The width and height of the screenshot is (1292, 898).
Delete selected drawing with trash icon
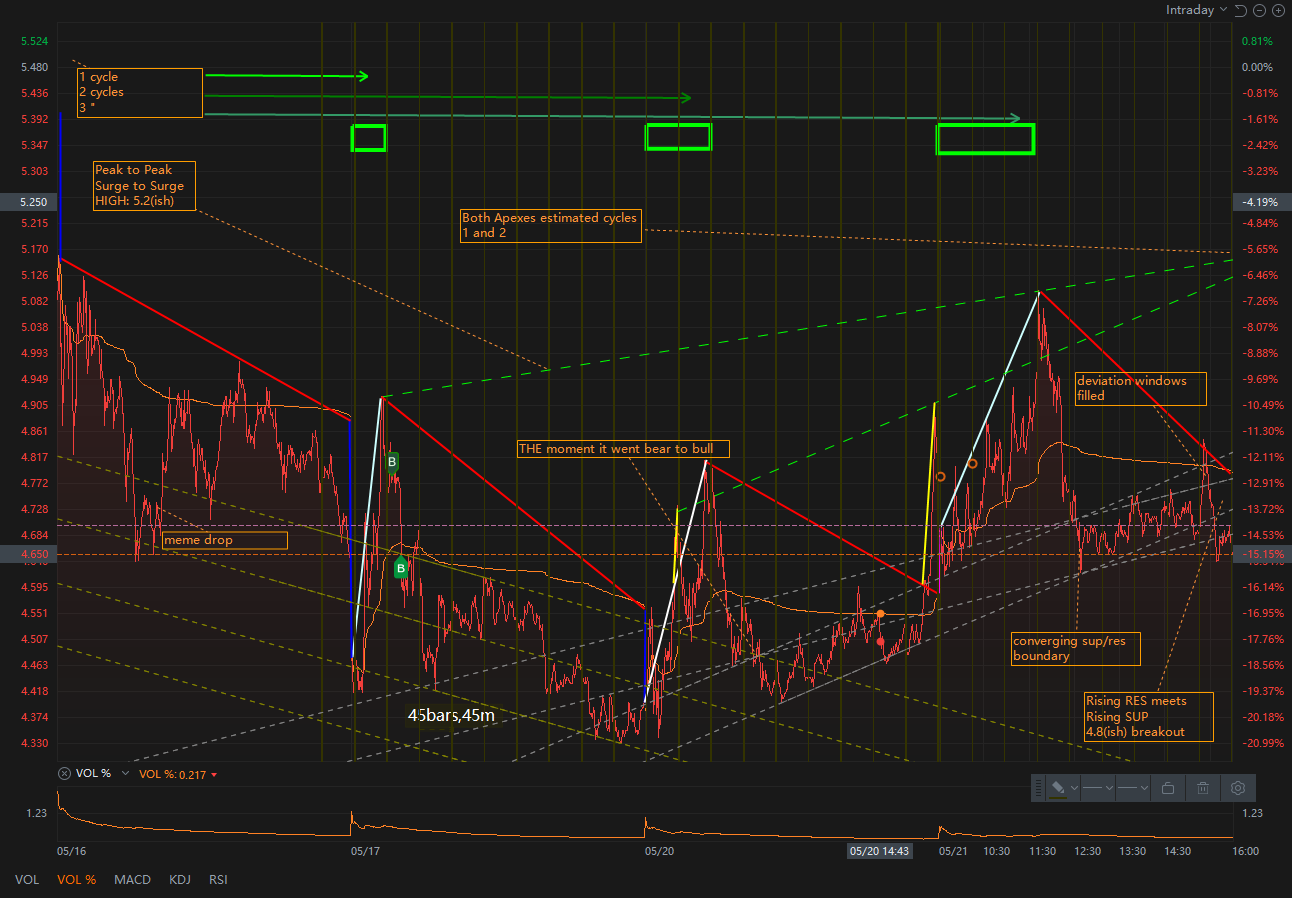click(x=1203, y=788)
